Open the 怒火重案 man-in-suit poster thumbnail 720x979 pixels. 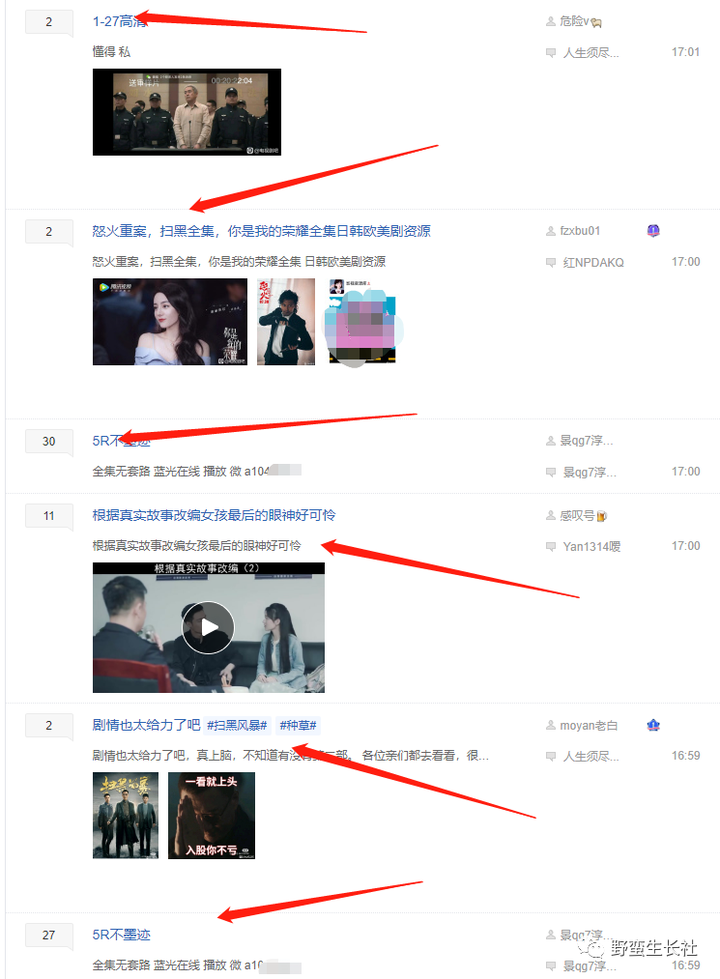point(286,322)
